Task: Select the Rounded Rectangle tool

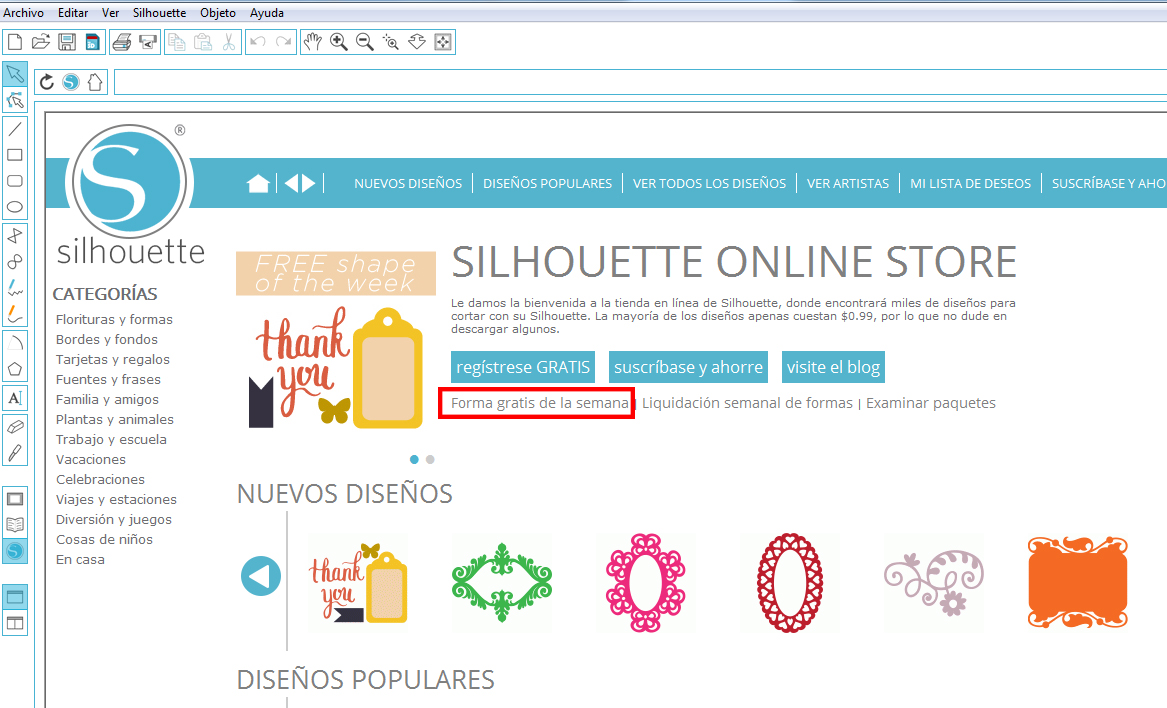Action: click(x=15, y=181)
